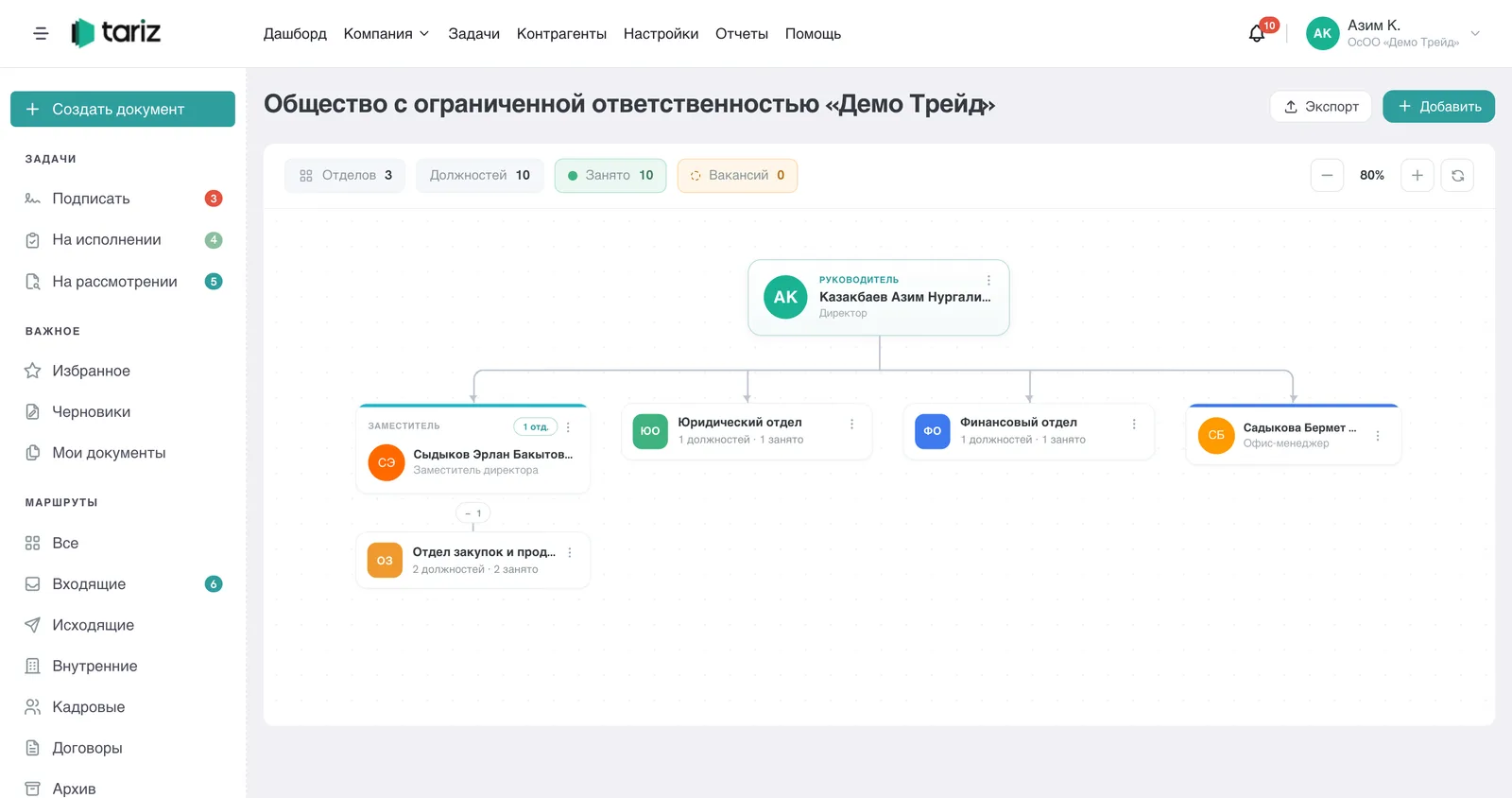The image size is (1512, 798).
Task: Click the 1 отд. badge on deputy card
Action: 536,426
